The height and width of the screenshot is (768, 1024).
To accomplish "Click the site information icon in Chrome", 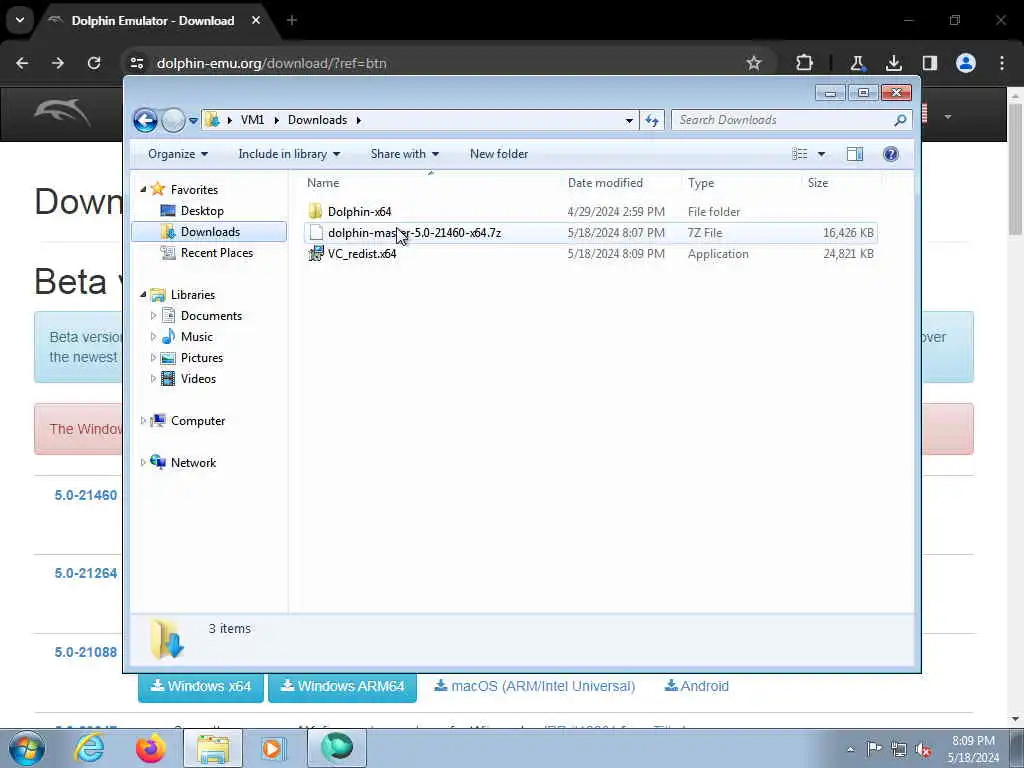I will tap(136, 63).
